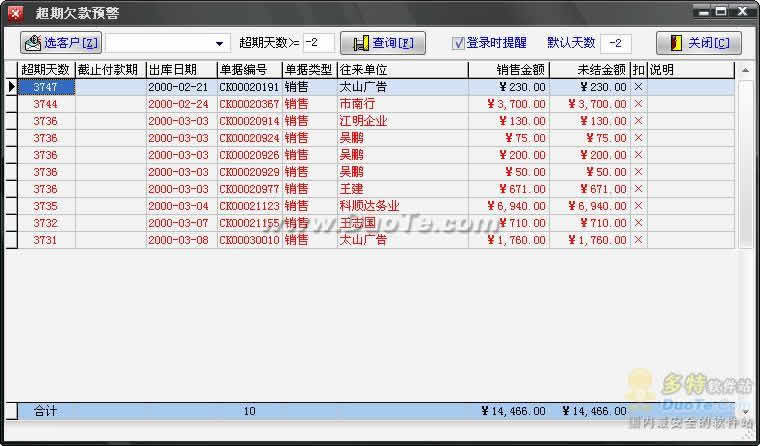Click date cell 2000-03-07

[x=182, y=223]
